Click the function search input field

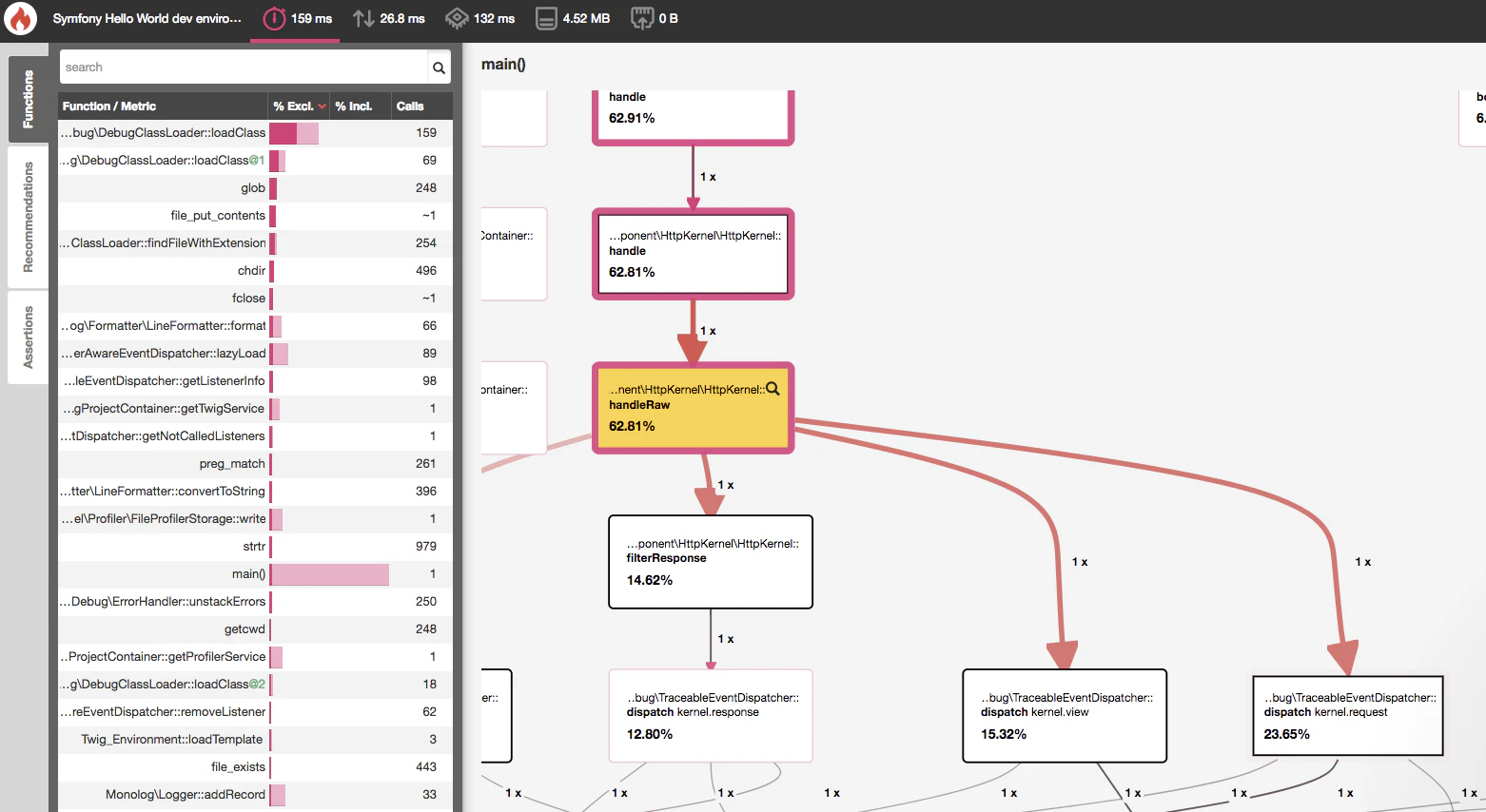coord(244,68)
